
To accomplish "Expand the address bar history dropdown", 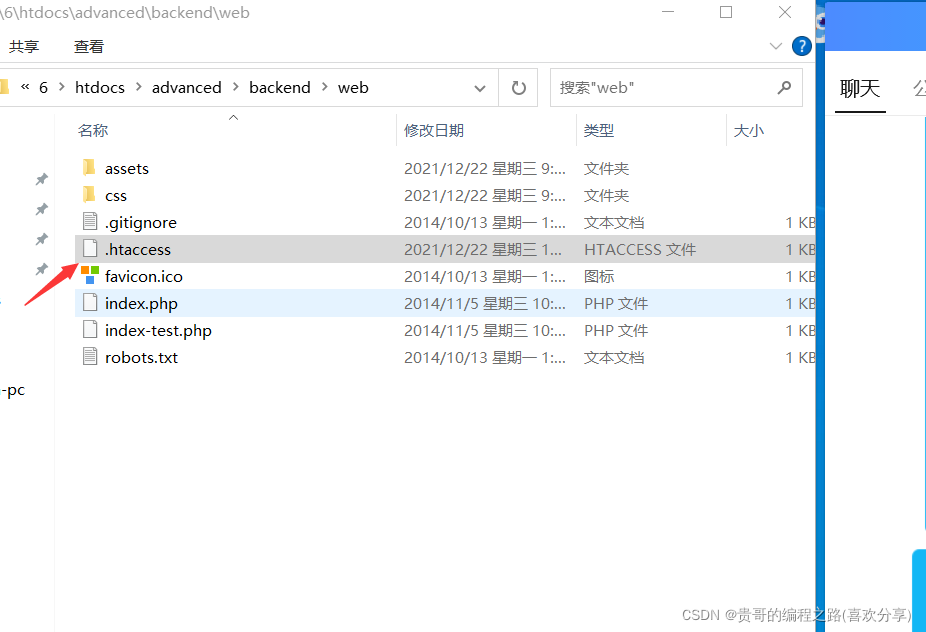I will (480, 89).
